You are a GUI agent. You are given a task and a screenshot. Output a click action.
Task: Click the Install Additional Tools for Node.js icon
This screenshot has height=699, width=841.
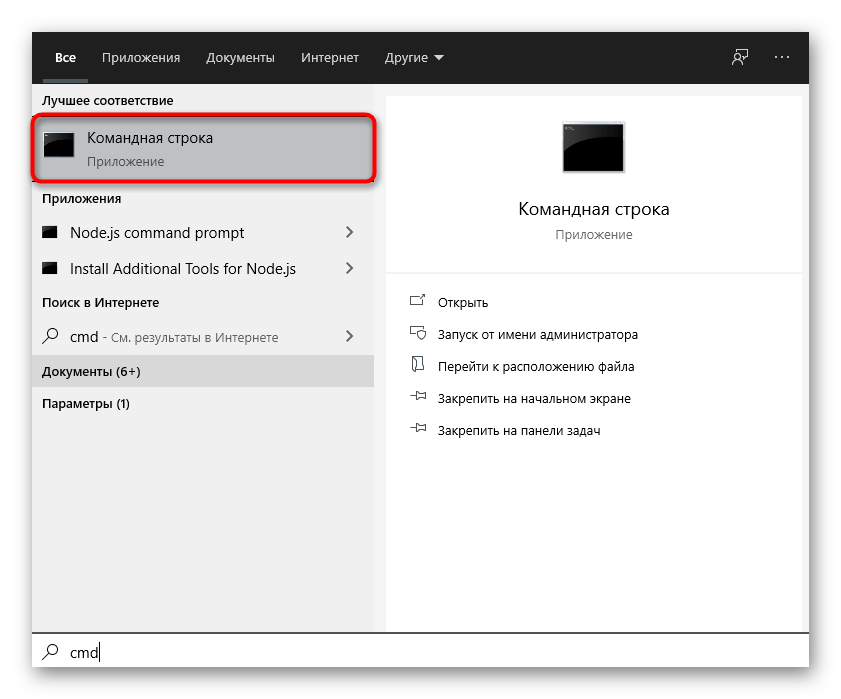[x=51, y=269]
